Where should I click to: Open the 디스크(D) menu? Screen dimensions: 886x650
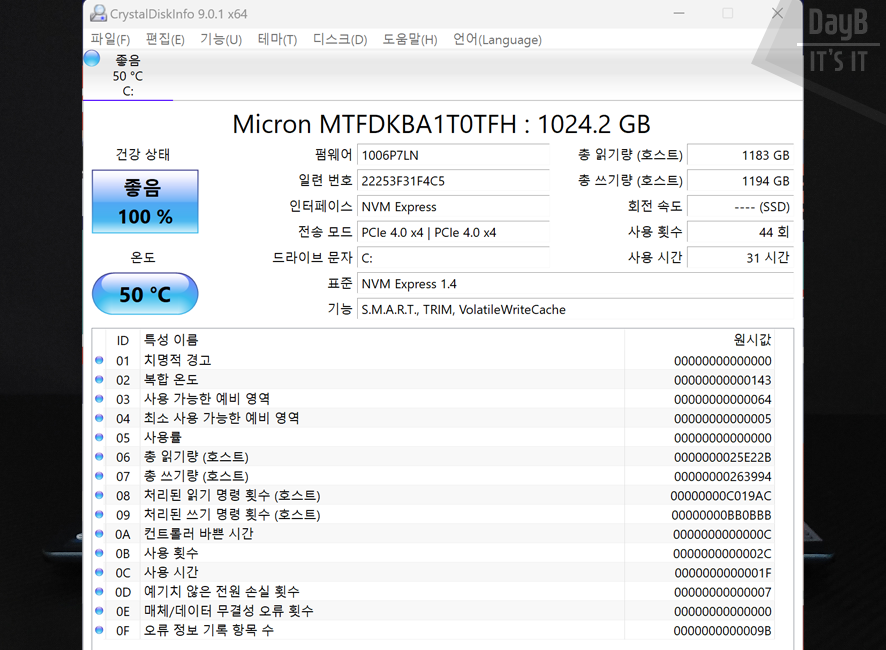click(340, 40)
